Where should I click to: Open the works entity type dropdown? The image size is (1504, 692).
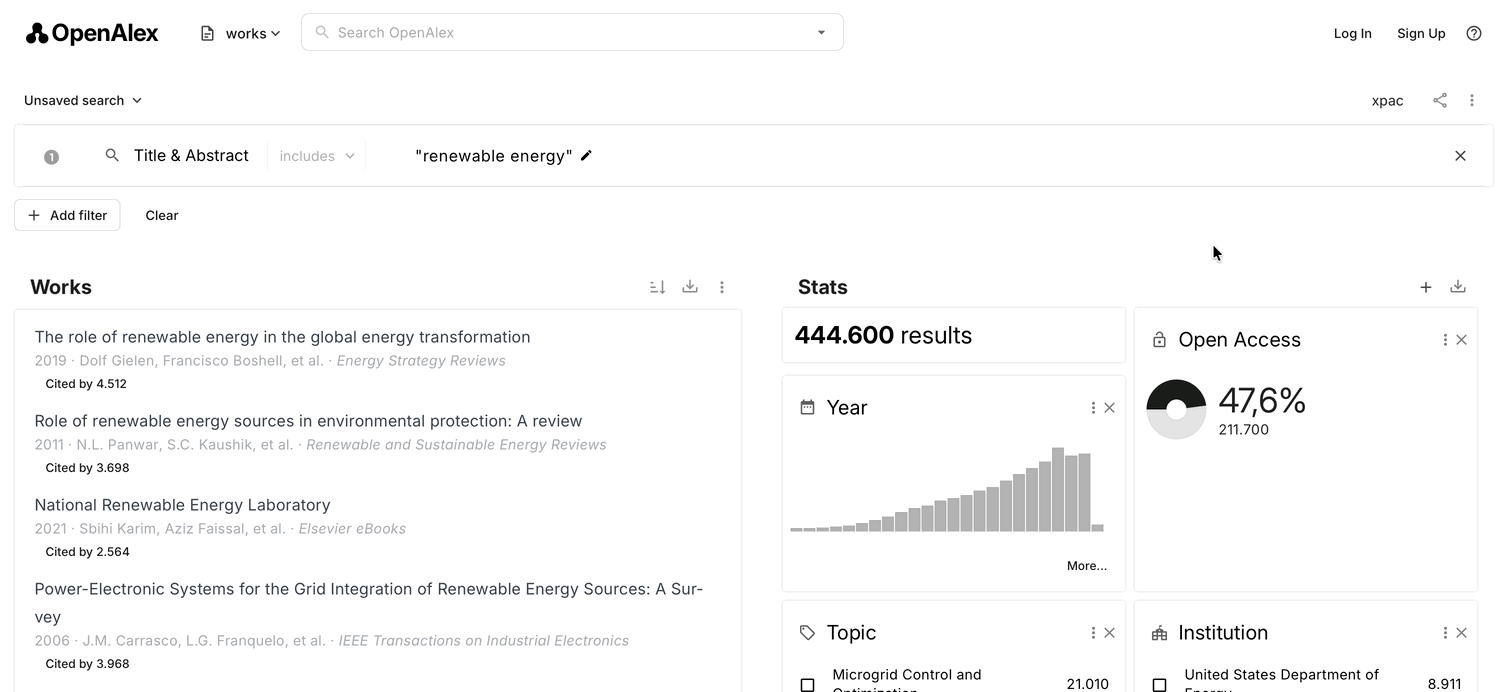click(x=241, y=33)
